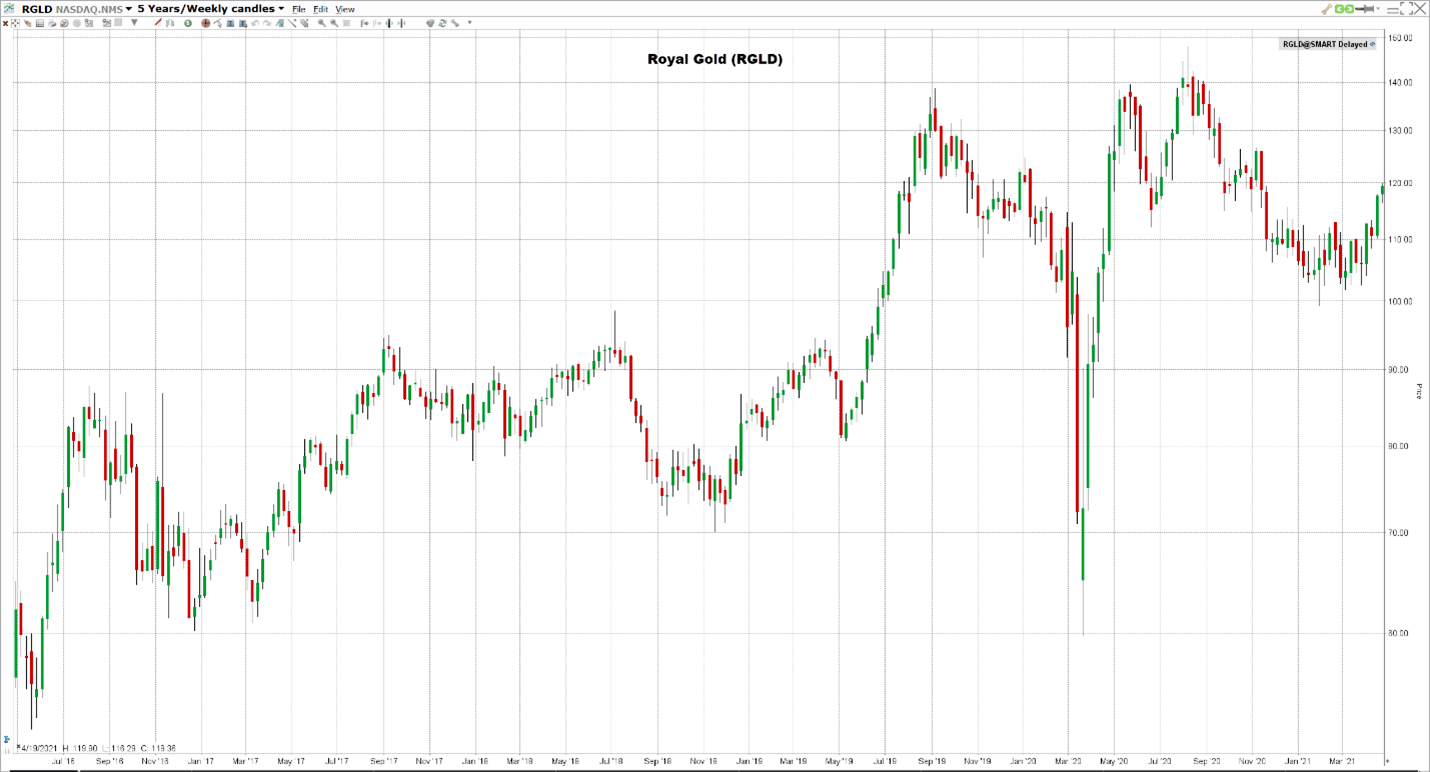Click the table grid icon in toolbar

40,23
